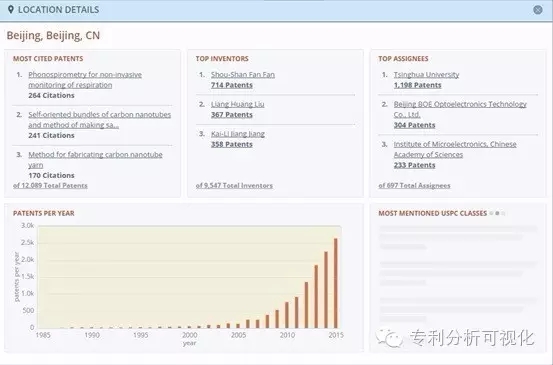
Task: Open the 367 Patents link
Action: pos(232,115)
